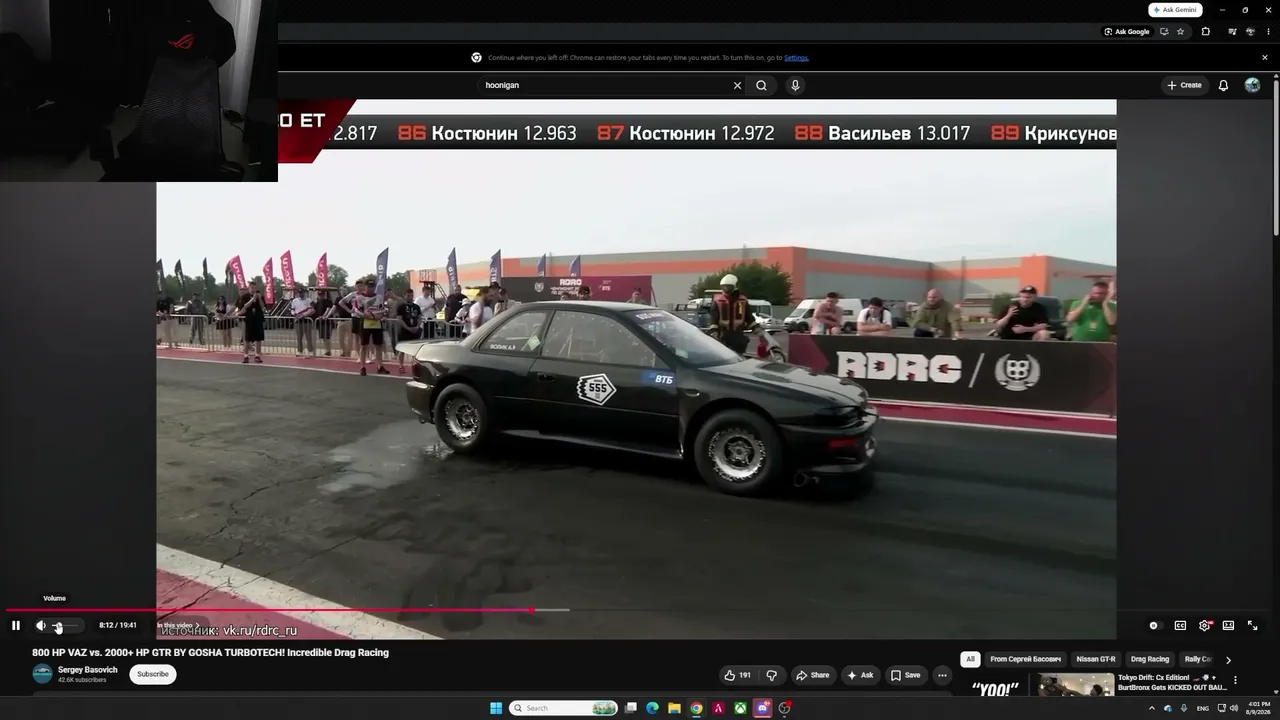Open the clock showing 4:01 PM
The width and height of the screenshot is (1280, 720).
pos(1257,708)
